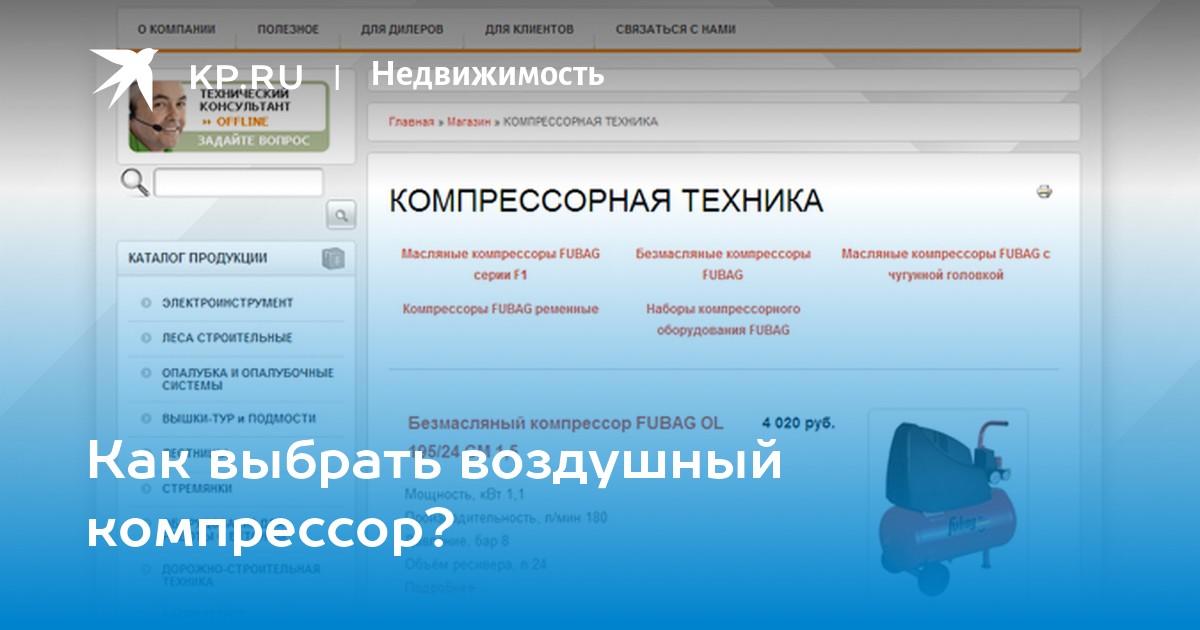The height and width of the screenshot is (630, 1200).
Task: Open ДОРОЖНО-СТРОИТЕЛЬНАЯ ТЕХНИКА category
Action: [x=240, y=575]
